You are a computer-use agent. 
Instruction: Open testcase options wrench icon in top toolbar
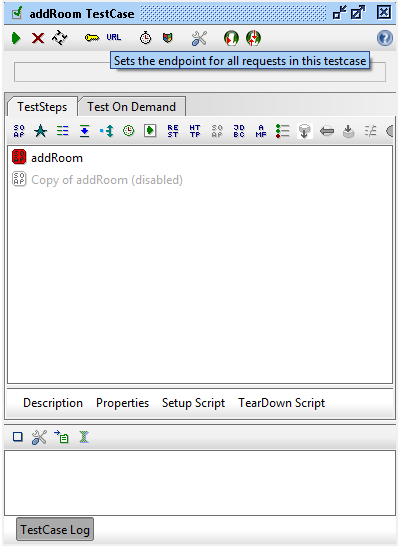point(199,38)
